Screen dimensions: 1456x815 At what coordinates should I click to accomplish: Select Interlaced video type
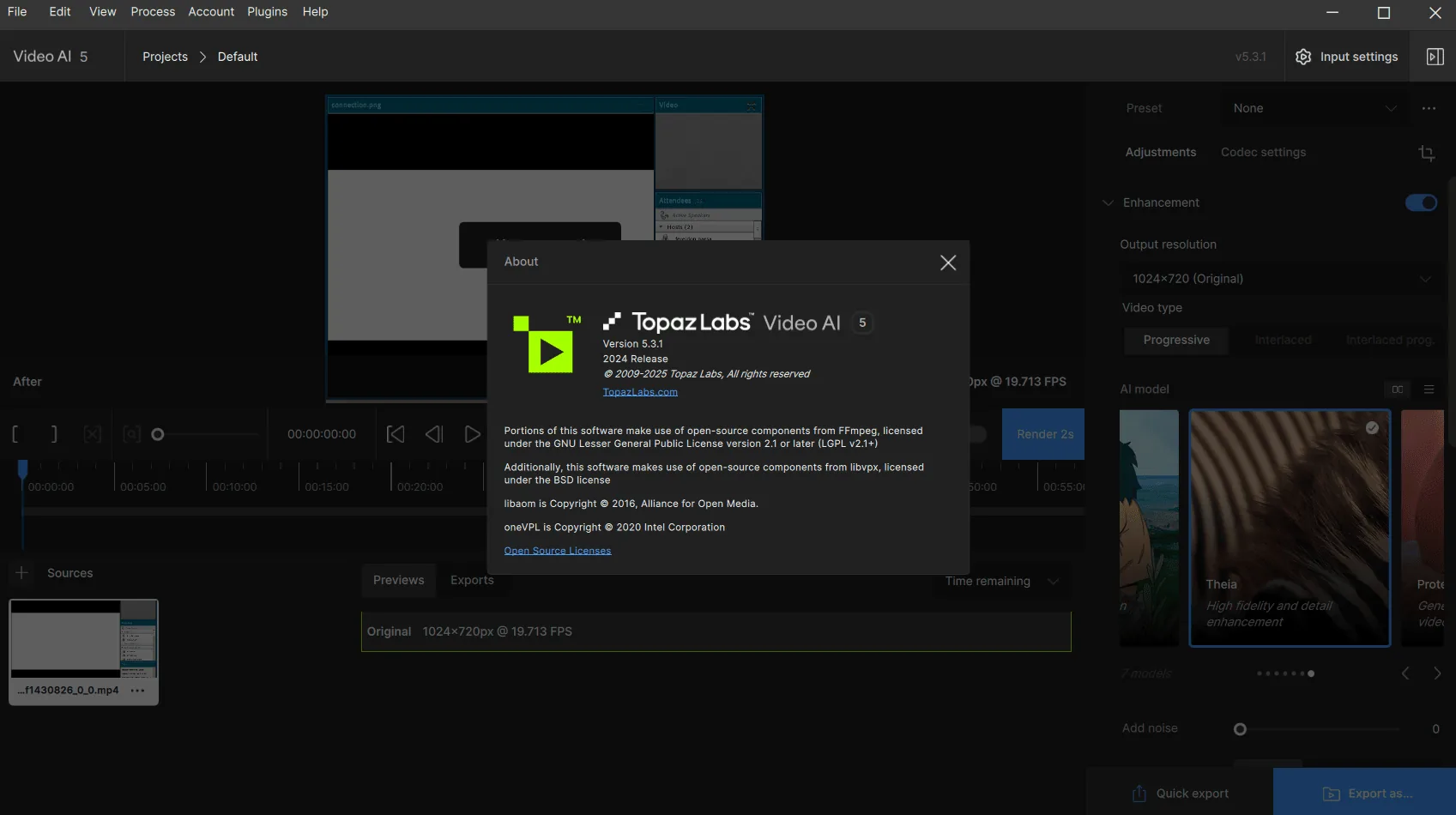1283,341
